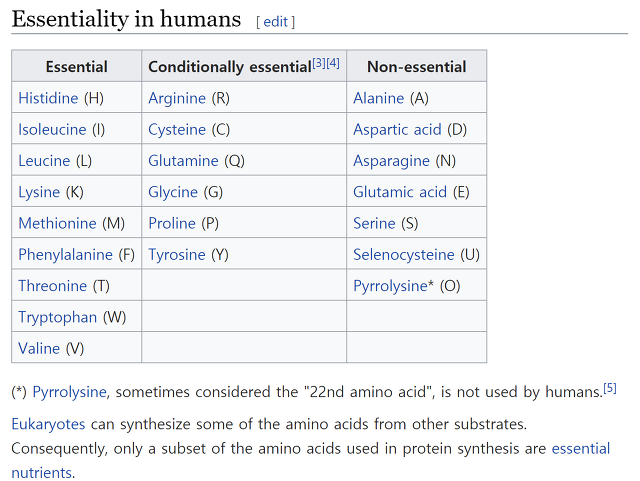The height and width of the screenshot is (481, 640).
Task: Open the Arginine link
Action: 177,98
